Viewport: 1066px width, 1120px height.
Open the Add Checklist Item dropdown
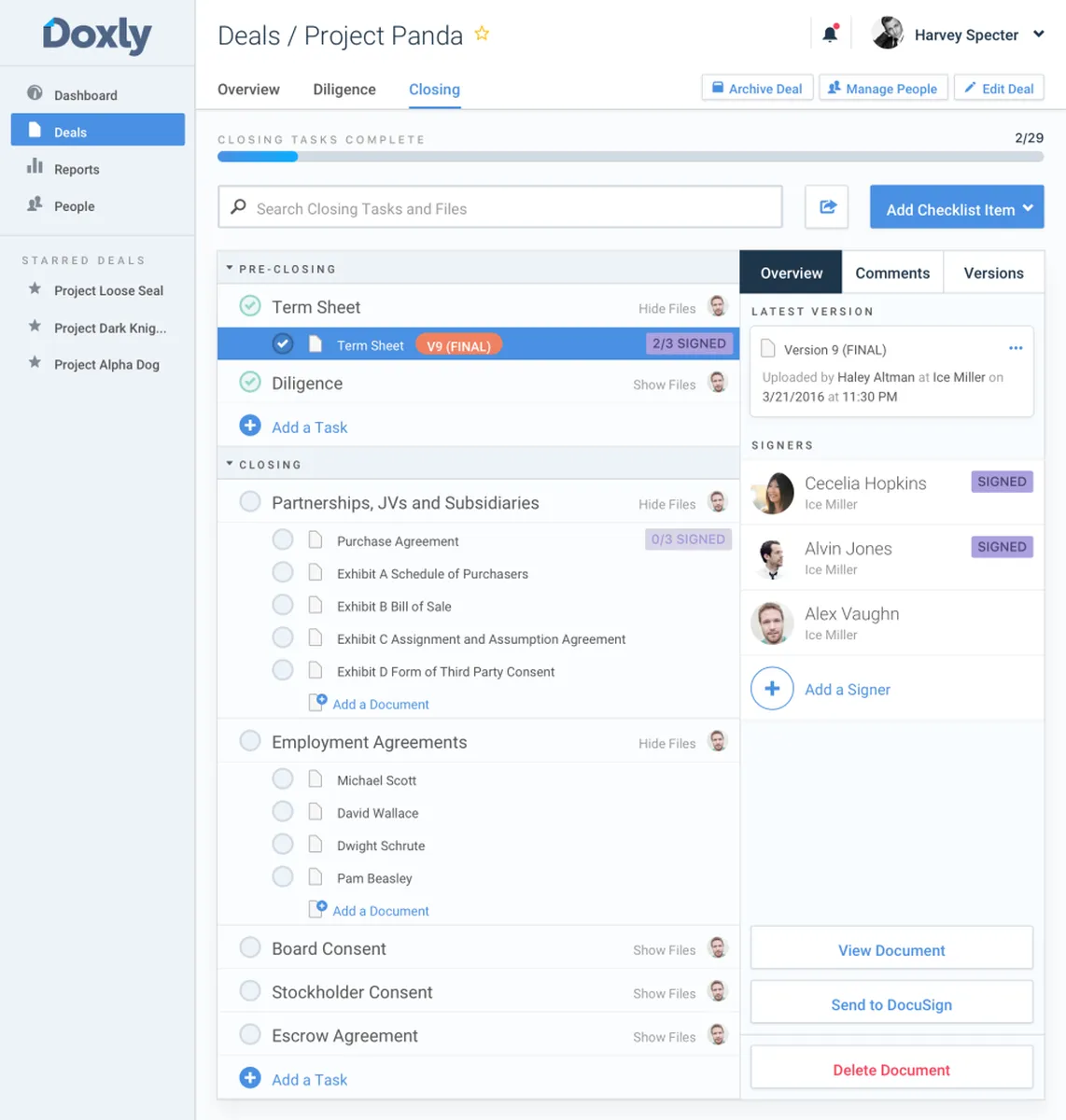(x=957, y=207)
